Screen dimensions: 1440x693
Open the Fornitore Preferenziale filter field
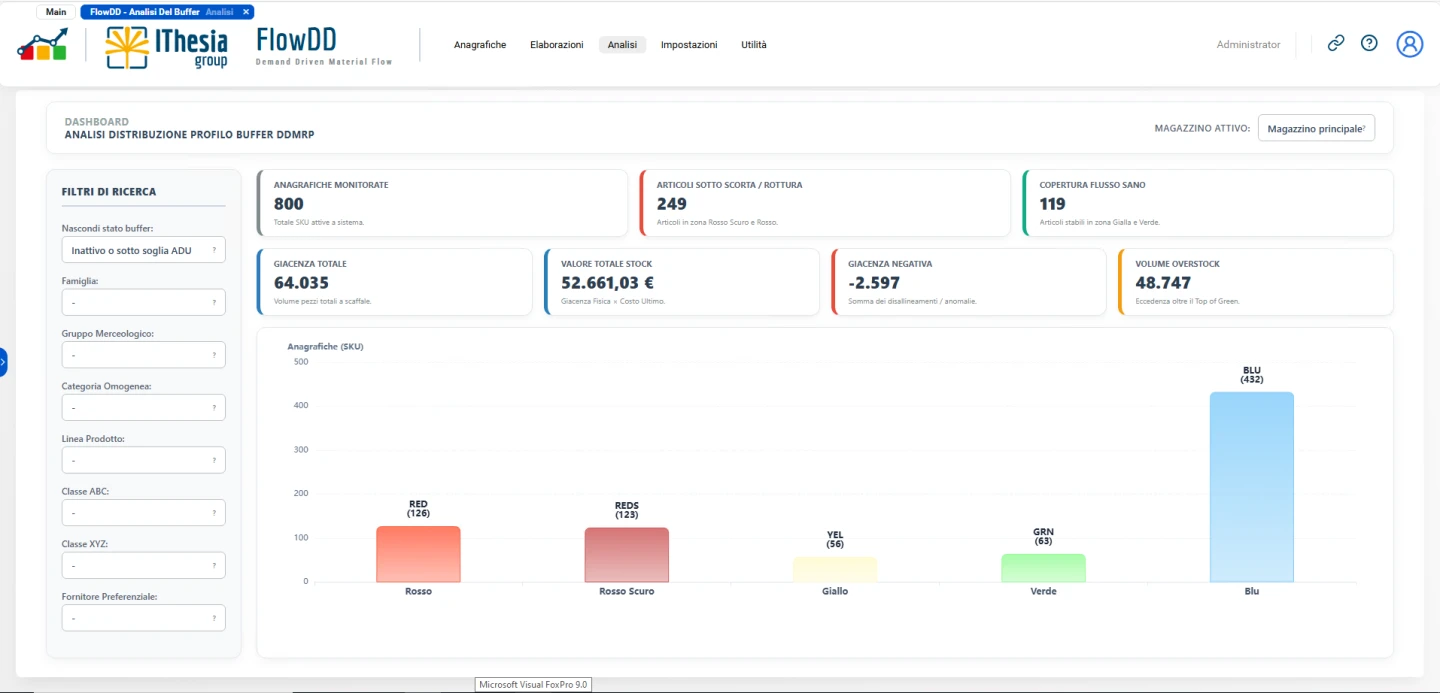click(143, 618)
